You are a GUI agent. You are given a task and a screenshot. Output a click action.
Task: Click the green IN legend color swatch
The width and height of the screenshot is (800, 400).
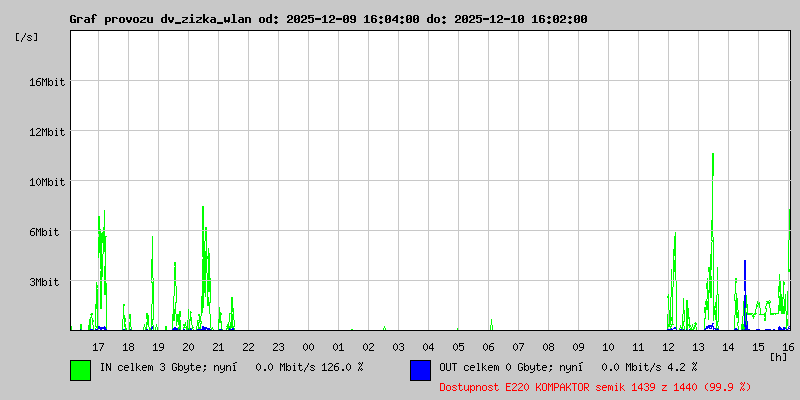pos(80,370)
